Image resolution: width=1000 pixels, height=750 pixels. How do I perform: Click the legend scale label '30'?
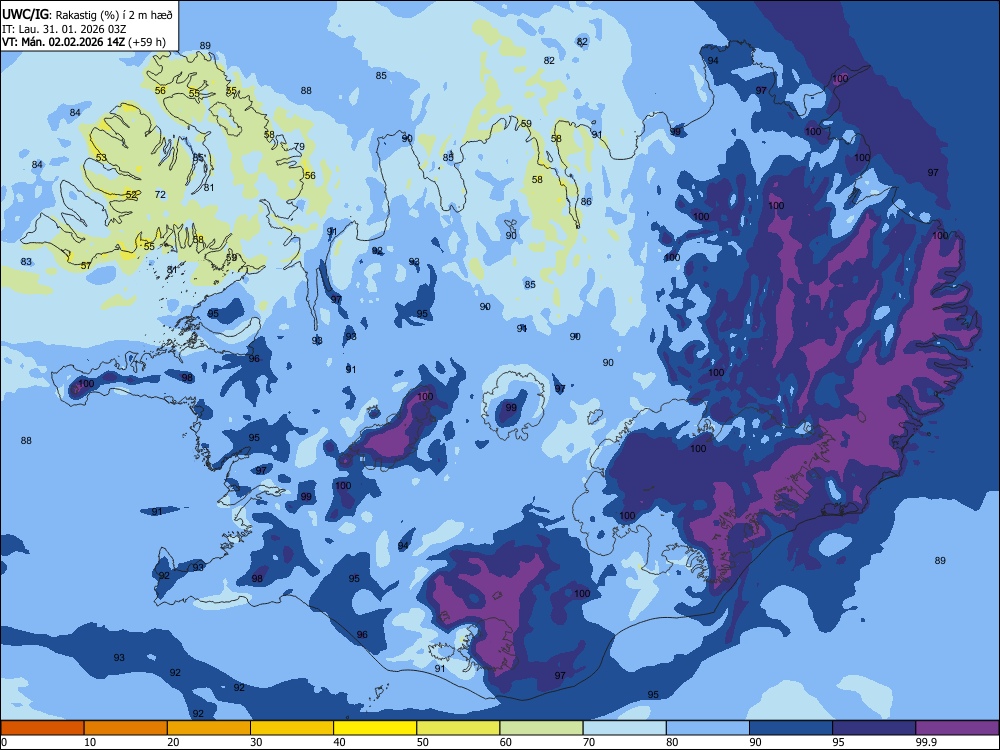[x=256, y=742]
